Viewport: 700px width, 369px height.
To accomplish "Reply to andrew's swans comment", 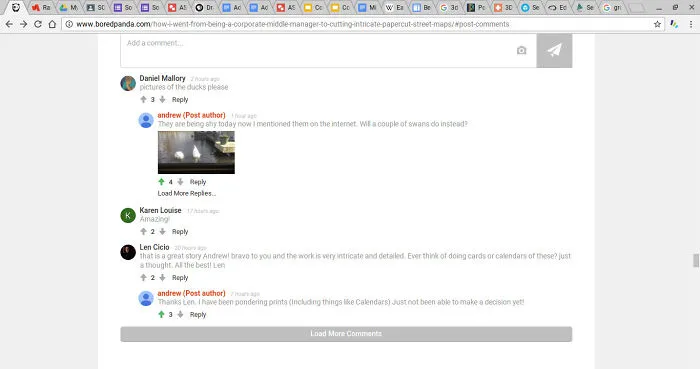I will coord(198,182).
